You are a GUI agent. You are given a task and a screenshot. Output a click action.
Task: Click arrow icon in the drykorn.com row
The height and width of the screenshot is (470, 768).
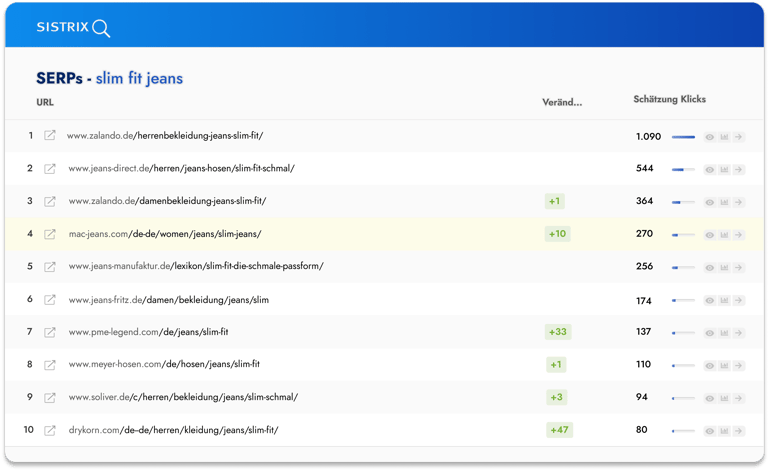[x=739, y=431]
